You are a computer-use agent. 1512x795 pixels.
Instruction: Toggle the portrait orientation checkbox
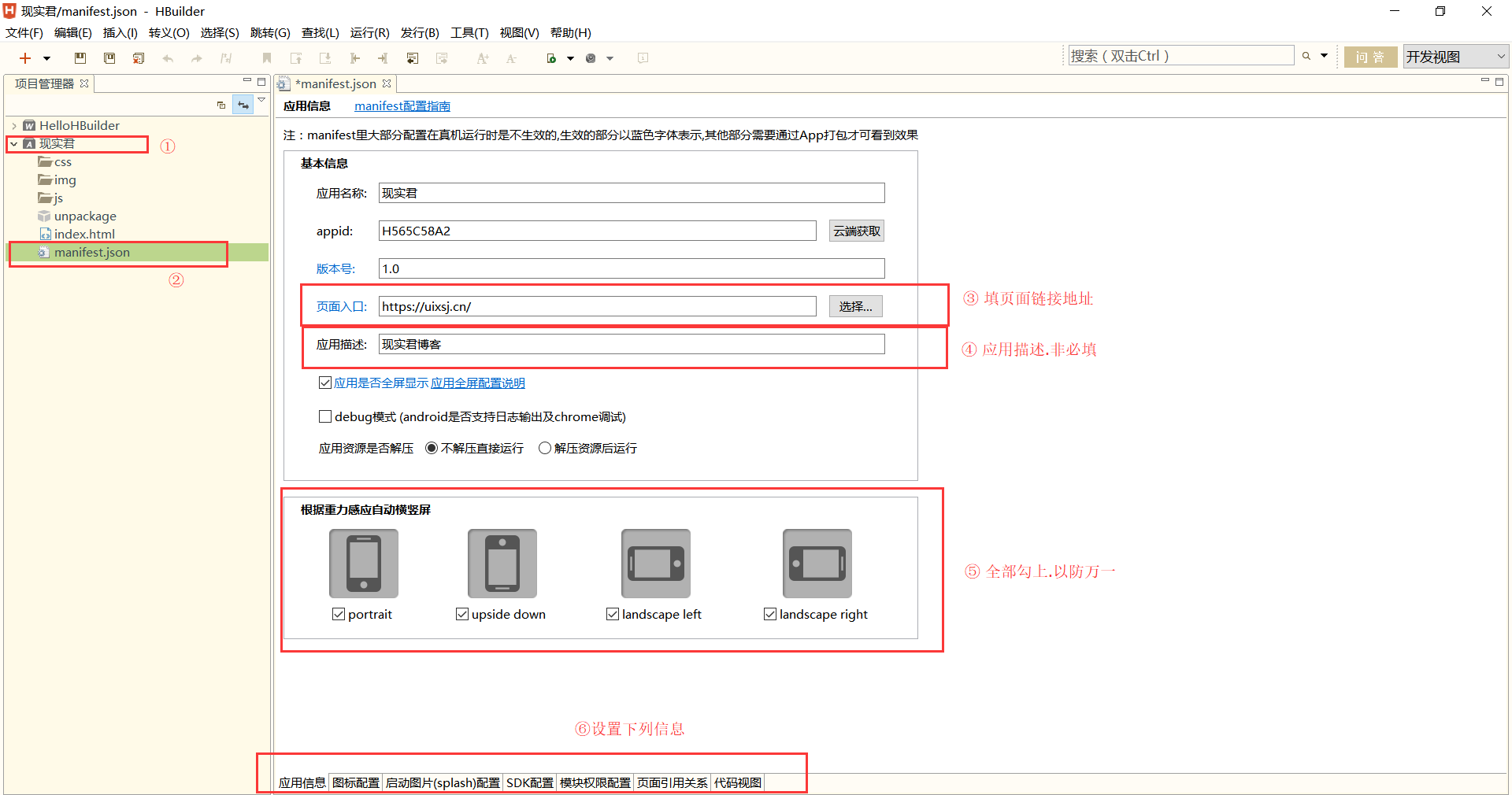(x=339, y=614)
